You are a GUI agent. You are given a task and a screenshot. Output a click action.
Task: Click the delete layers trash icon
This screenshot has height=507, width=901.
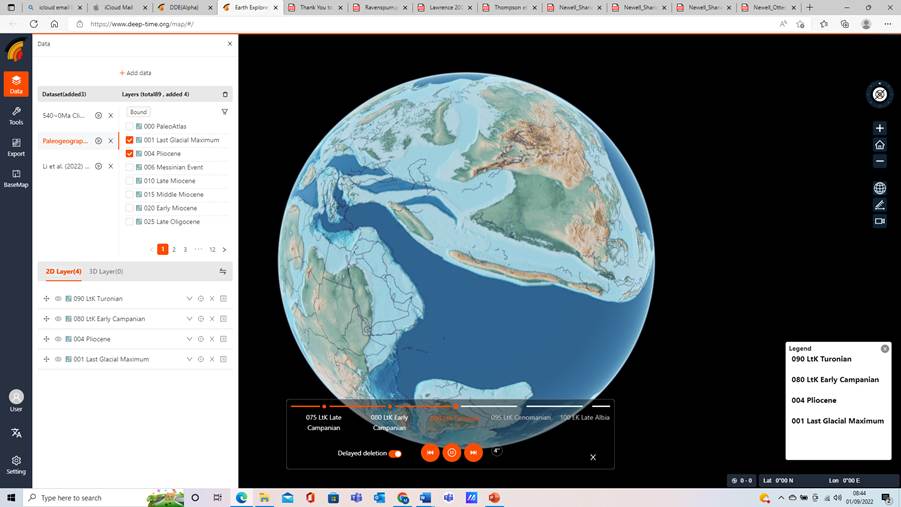coord(225,94)
